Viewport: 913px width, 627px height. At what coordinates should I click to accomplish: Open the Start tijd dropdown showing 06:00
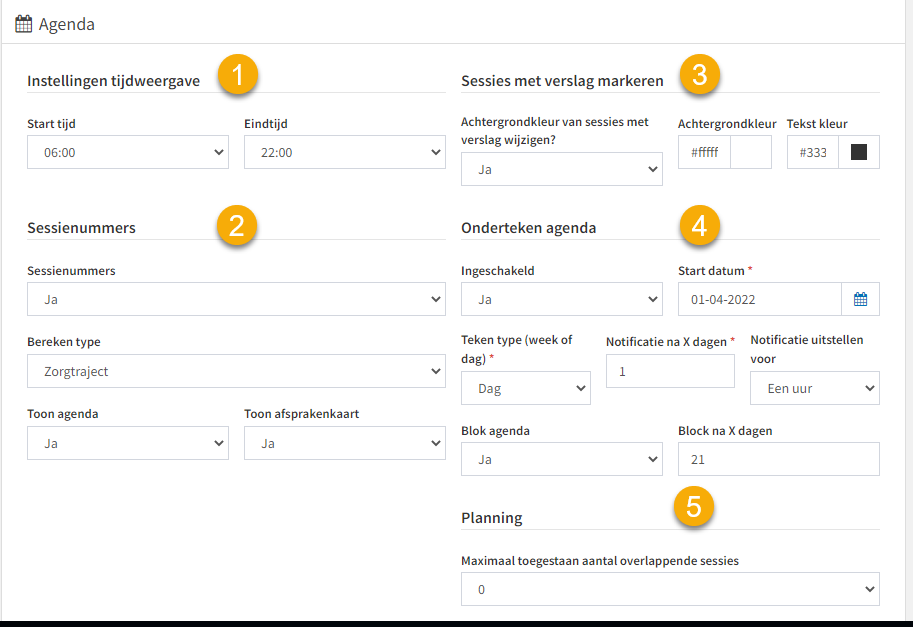point(128,153)
